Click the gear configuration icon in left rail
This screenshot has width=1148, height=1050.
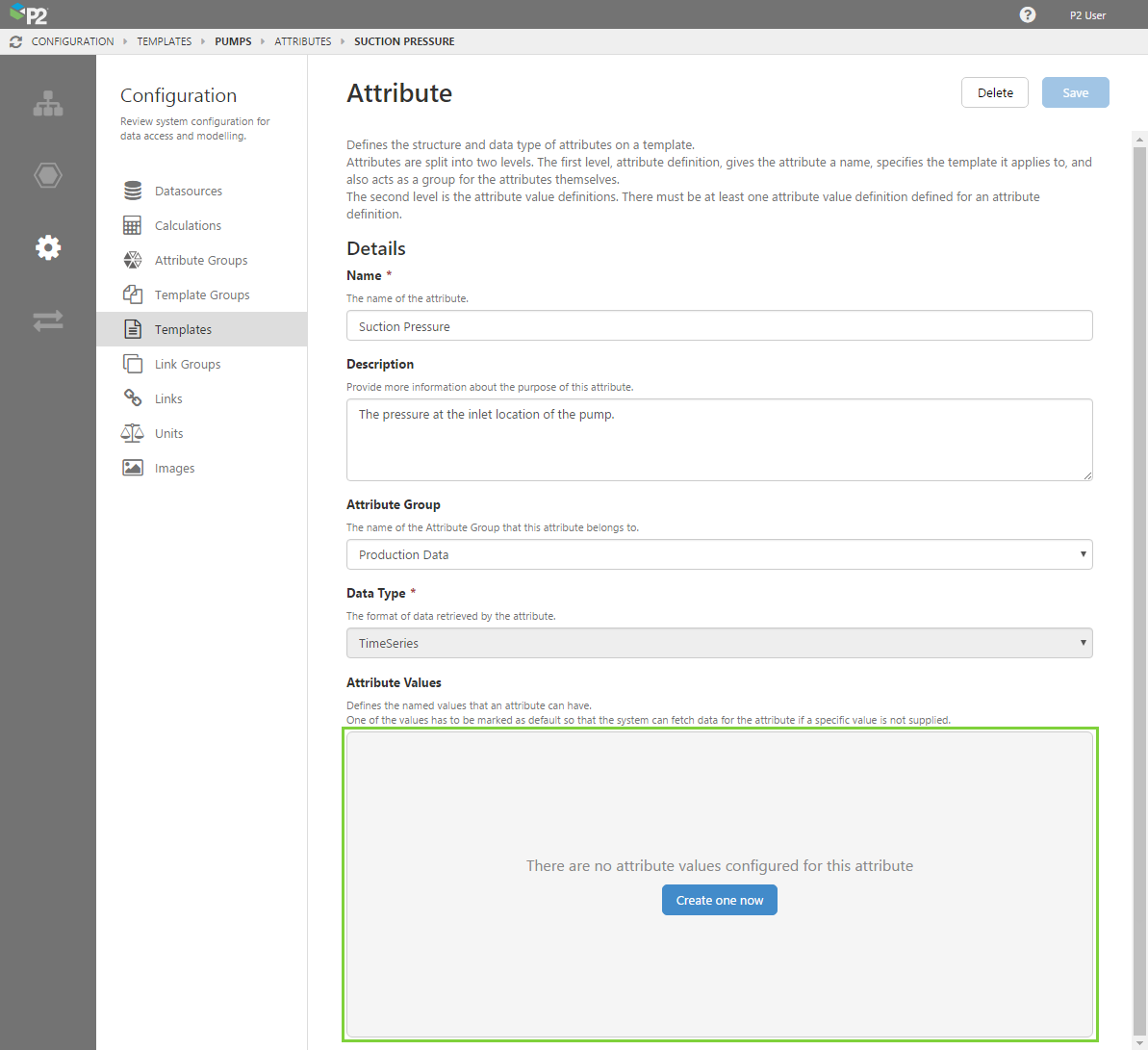click(x=48, y=247)
